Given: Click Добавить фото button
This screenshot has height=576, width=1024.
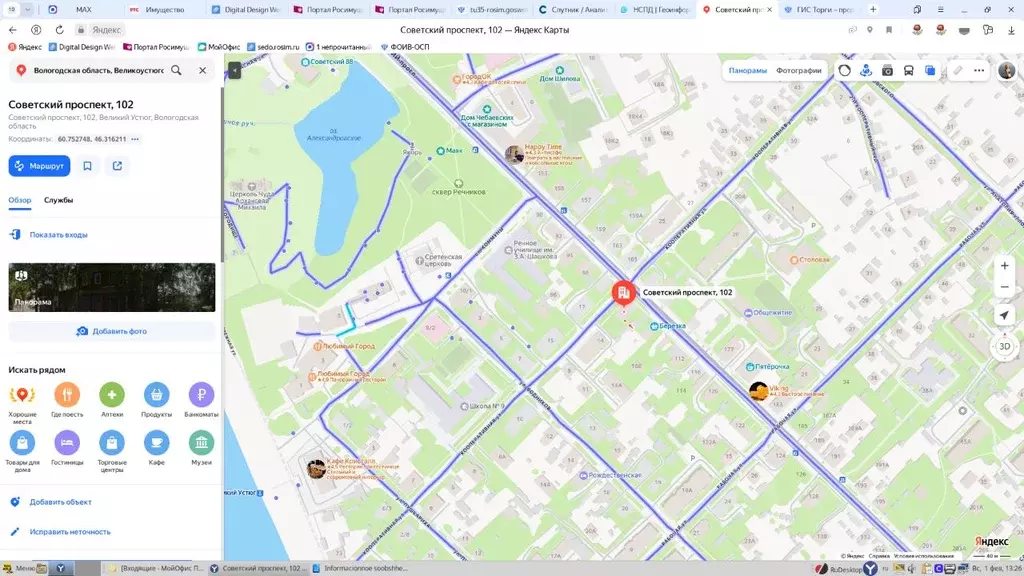Looking at the screenshot, I should tap(112, 331).
